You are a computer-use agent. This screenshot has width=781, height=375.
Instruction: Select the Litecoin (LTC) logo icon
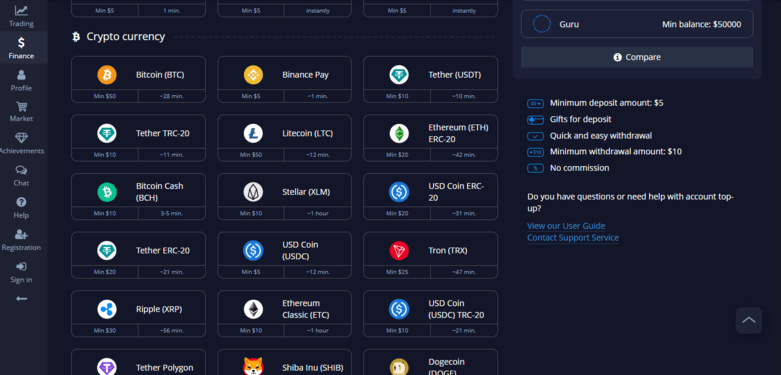click(x=253, y=133)
